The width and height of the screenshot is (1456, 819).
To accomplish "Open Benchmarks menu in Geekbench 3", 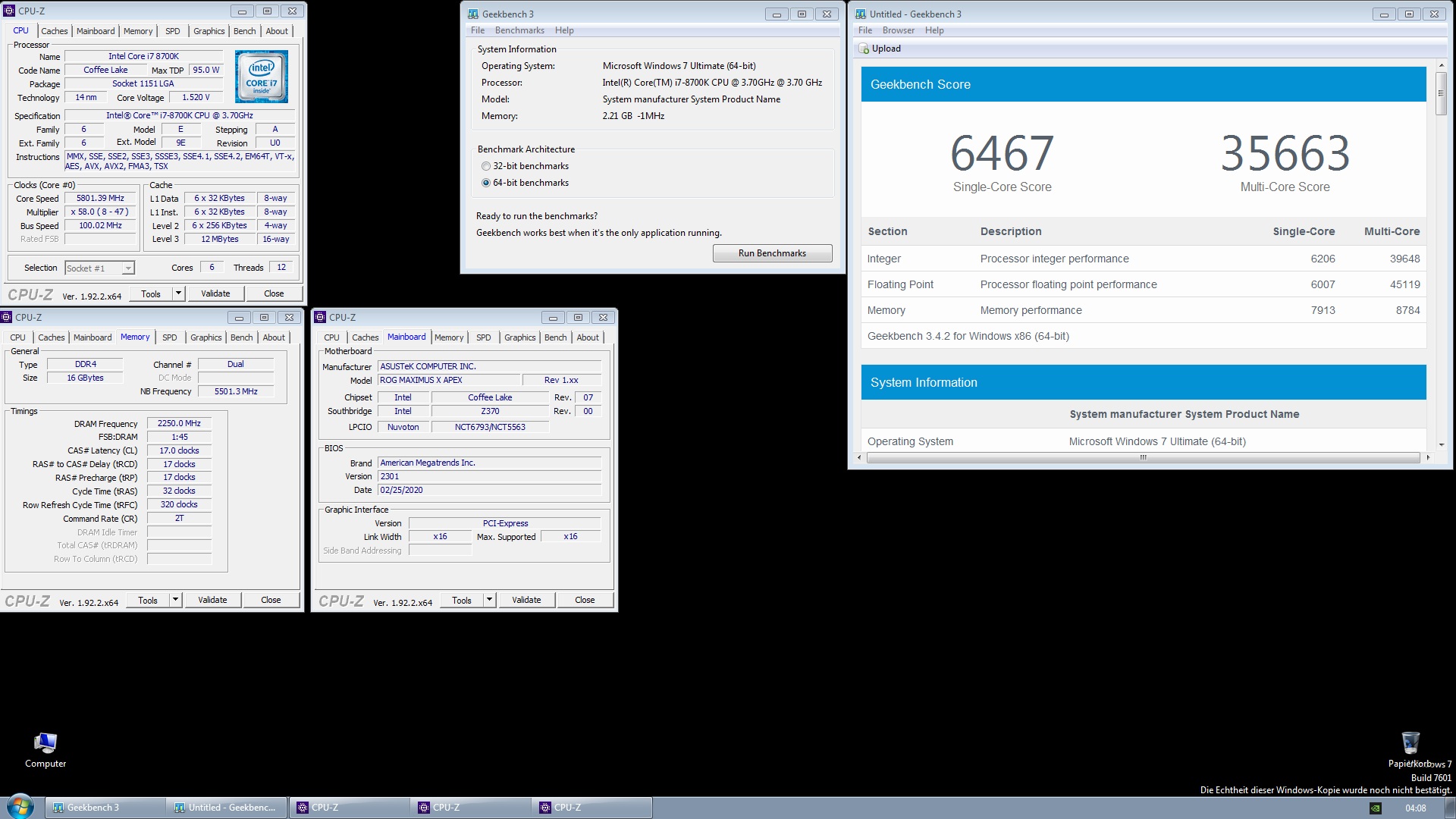I will [x=519, y=30].
